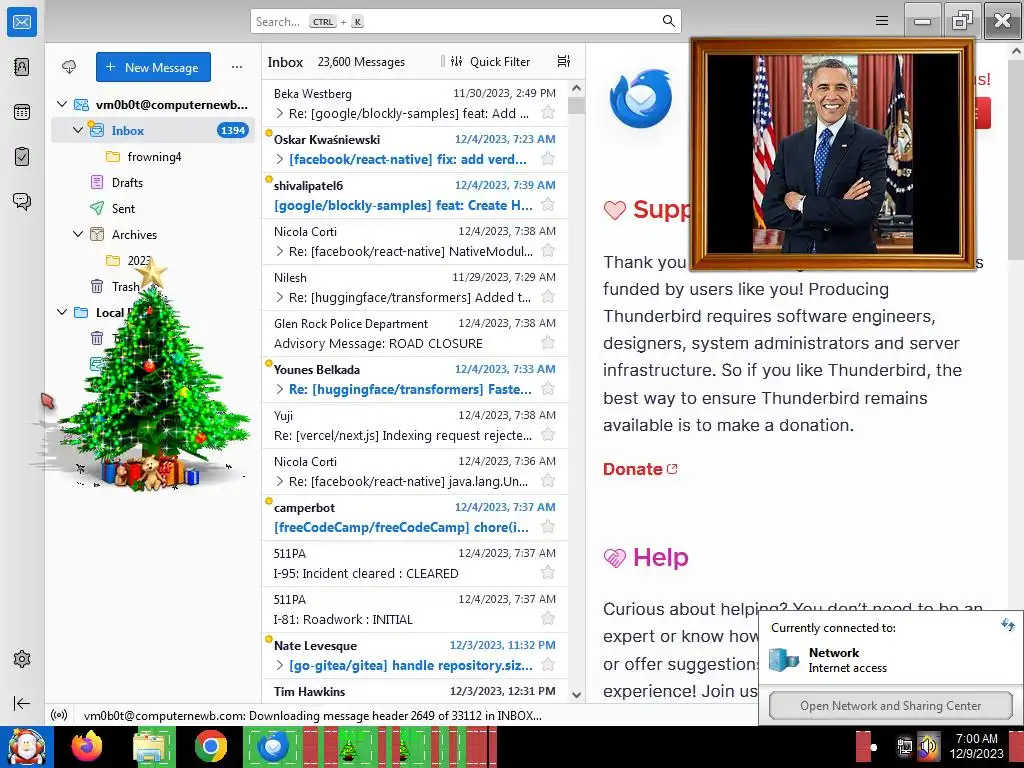Star the Oskar Kwaśniewski message

coord(548,159)
